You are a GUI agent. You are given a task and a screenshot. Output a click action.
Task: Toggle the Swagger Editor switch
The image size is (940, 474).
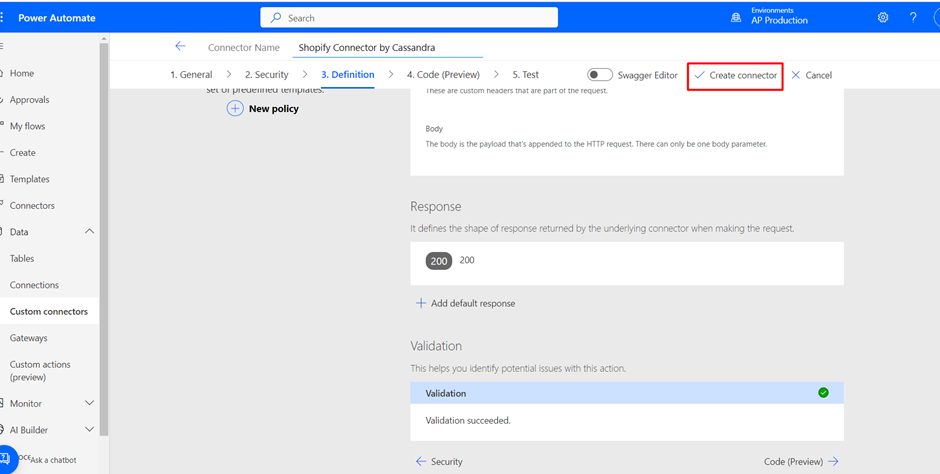coord(599,75)
